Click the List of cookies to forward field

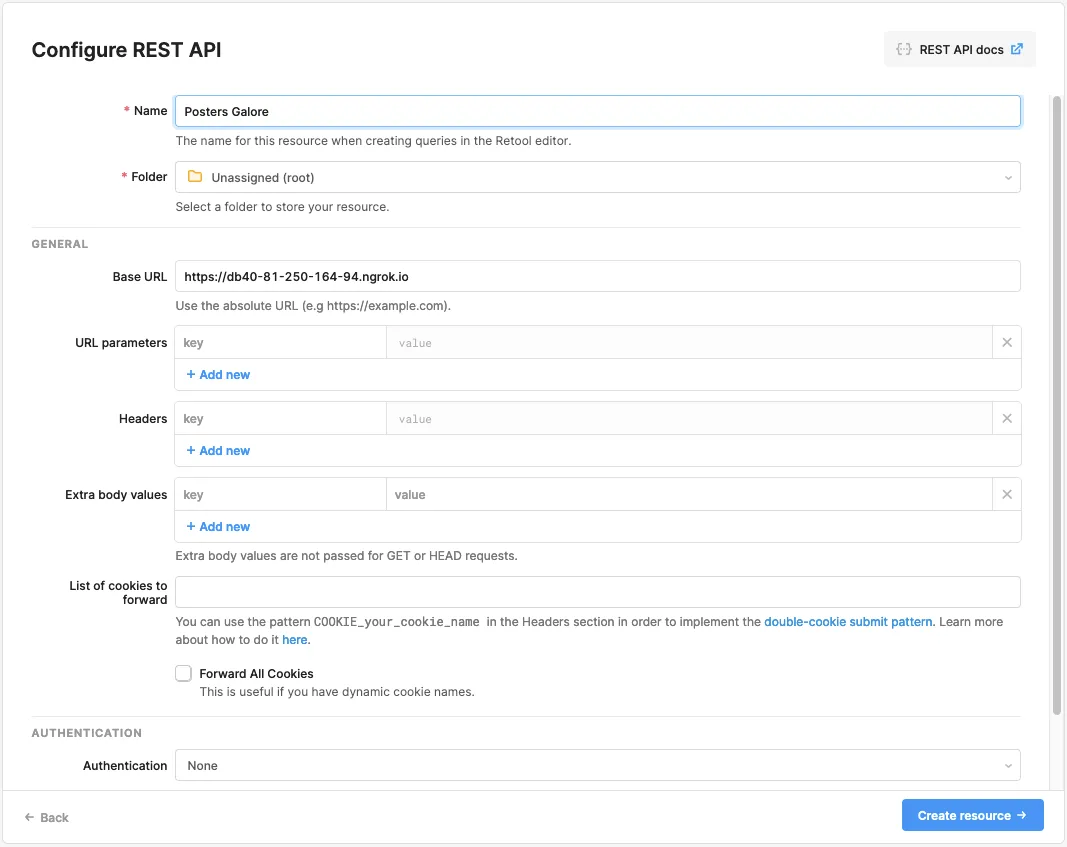tap(597, 592)
